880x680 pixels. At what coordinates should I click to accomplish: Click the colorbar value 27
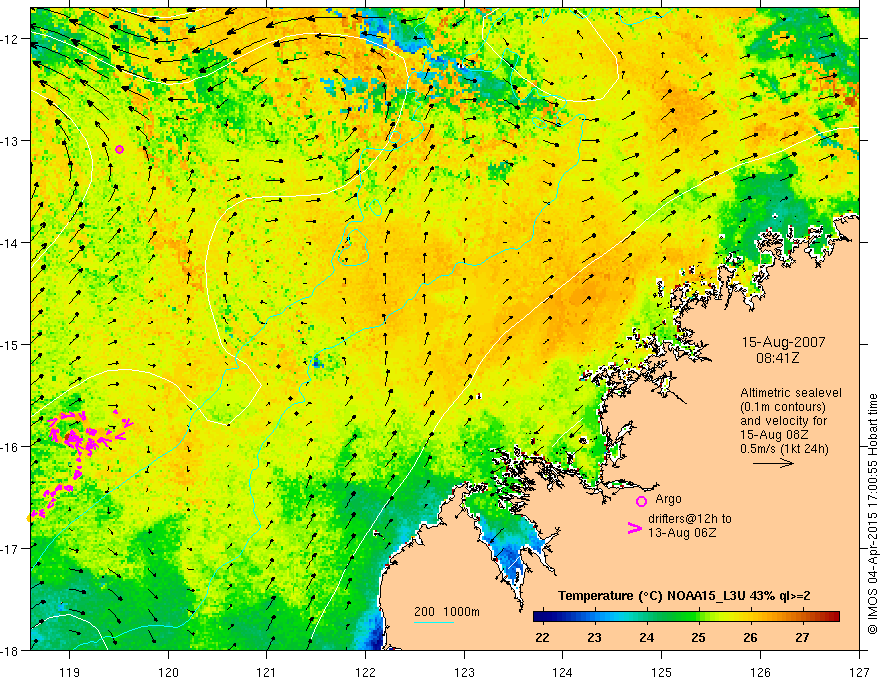point(803,638)
